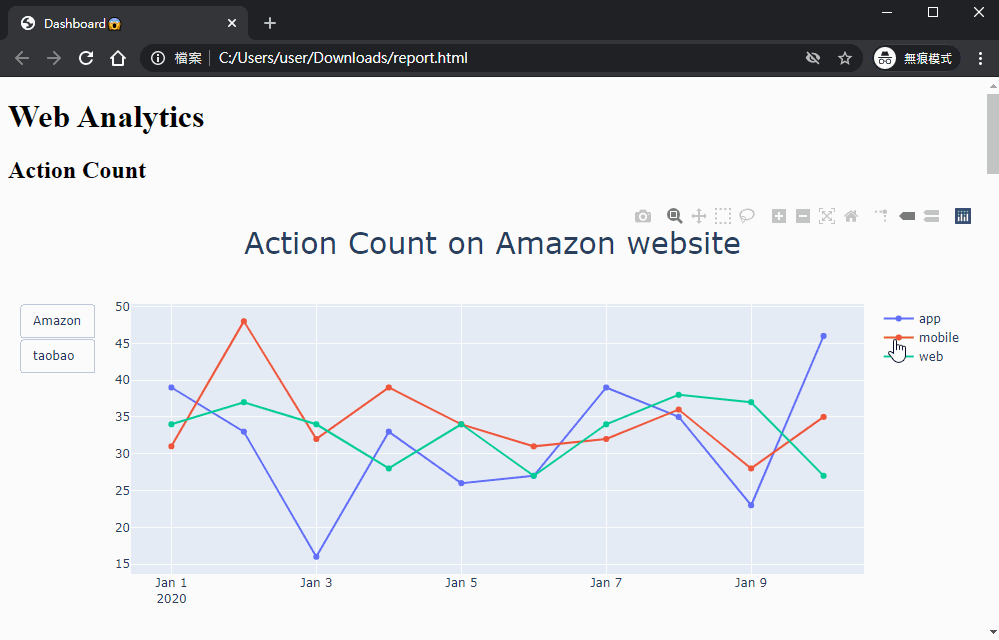Open a new browser tab

(270, 24)
